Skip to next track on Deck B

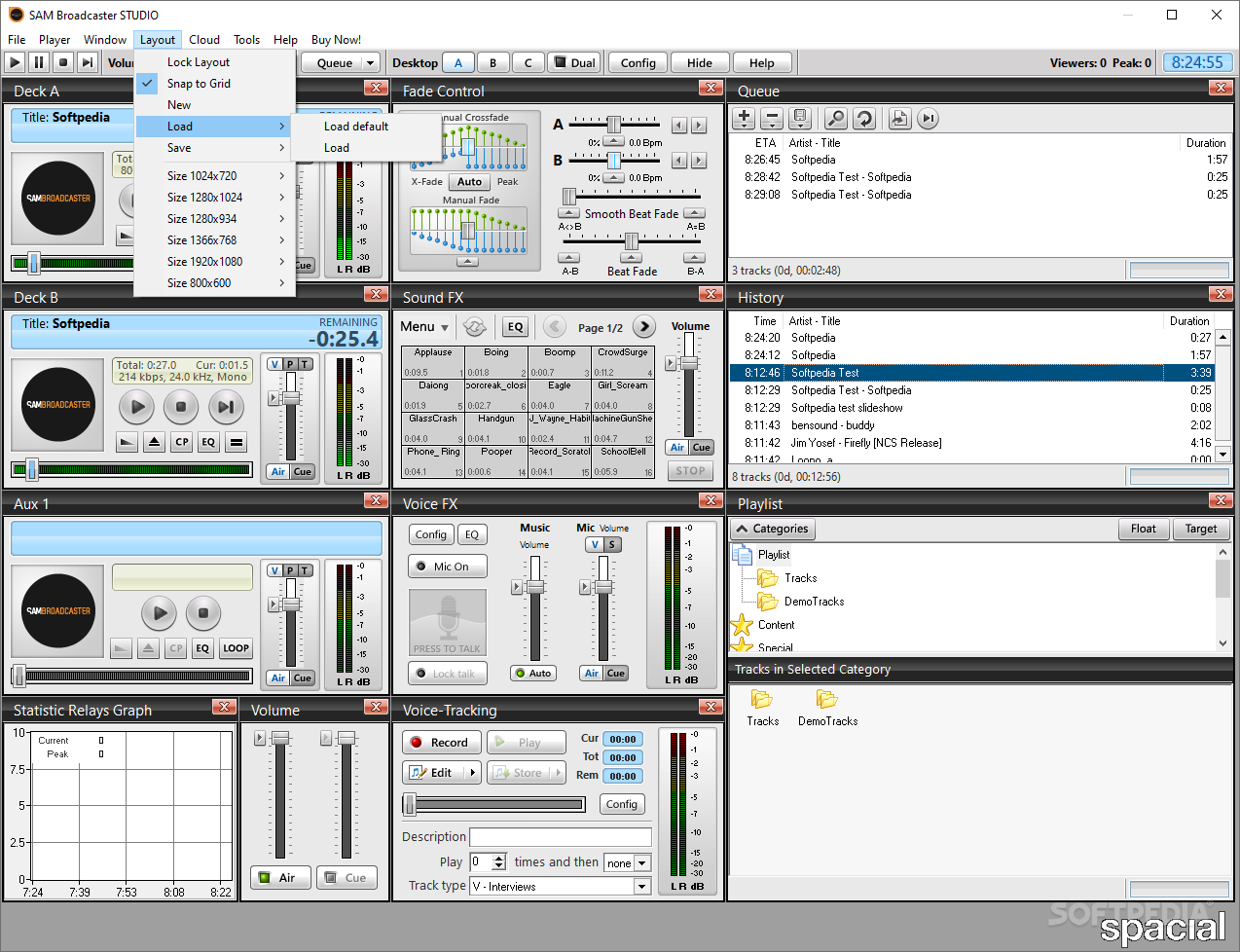[226, 407]
